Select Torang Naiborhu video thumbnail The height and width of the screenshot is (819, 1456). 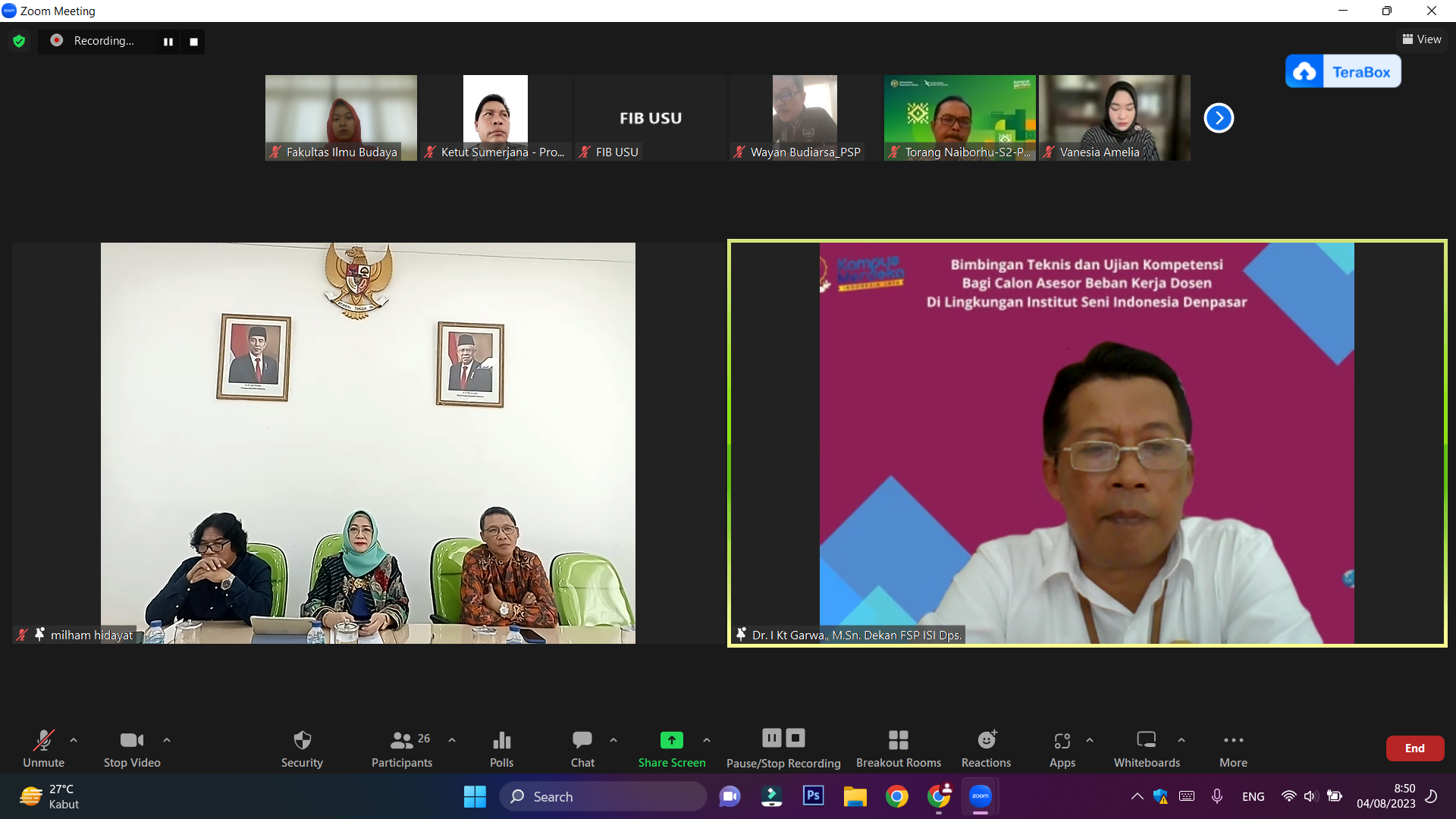tap(960, 118)
